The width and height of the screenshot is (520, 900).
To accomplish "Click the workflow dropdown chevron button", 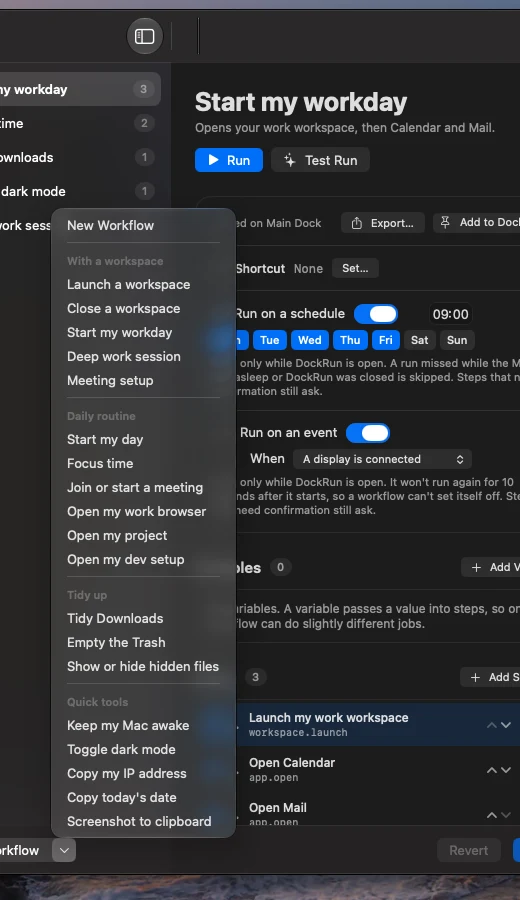I will 64,851.
